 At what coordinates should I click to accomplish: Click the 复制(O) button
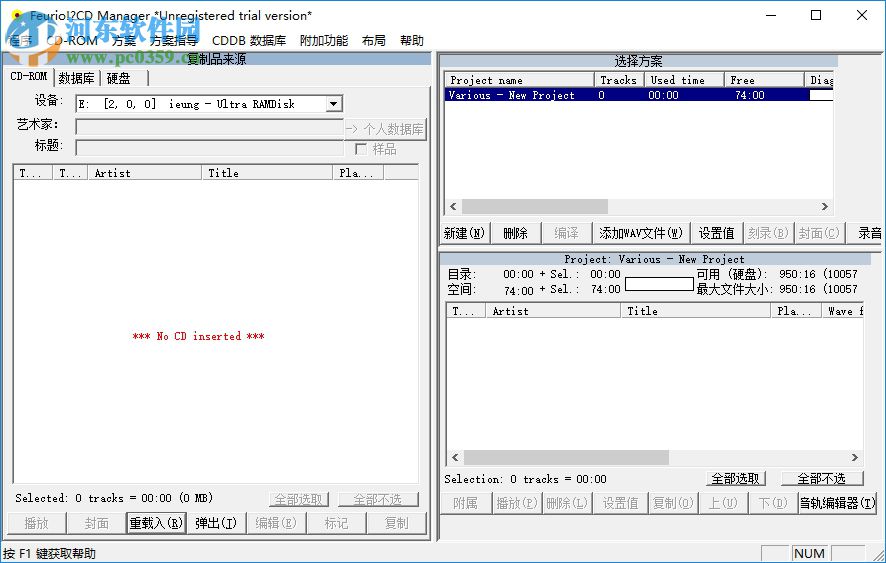(673, 503)
